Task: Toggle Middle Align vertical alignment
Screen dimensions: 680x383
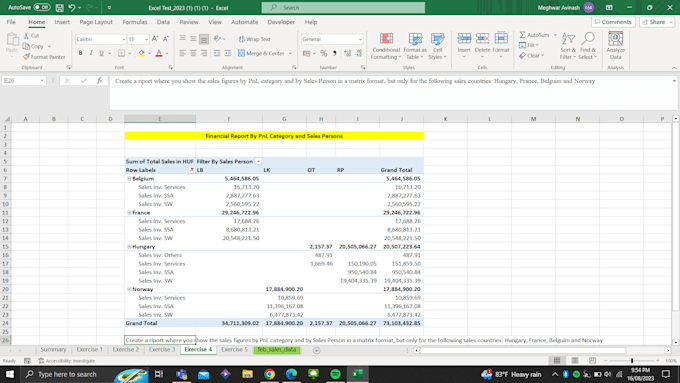Action: coord(193,39)
